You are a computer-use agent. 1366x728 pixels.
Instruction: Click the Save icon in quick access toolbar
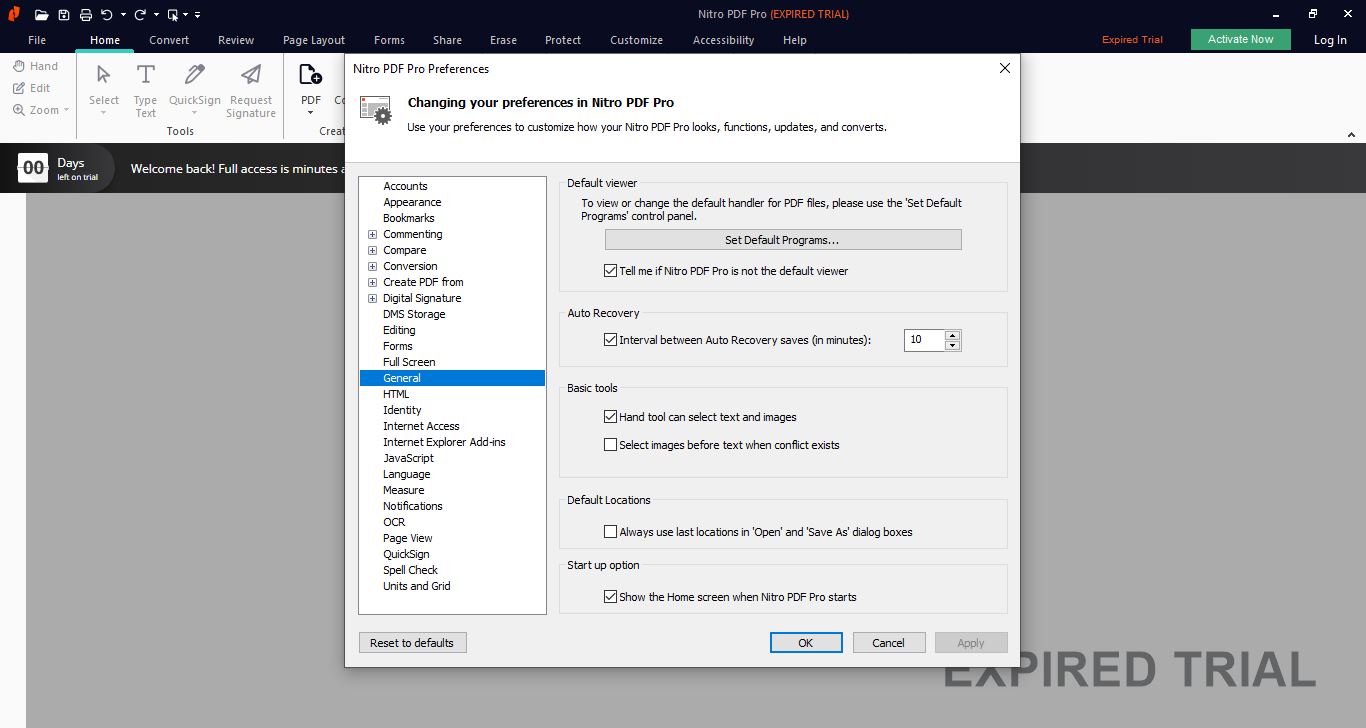coord(64,14)
